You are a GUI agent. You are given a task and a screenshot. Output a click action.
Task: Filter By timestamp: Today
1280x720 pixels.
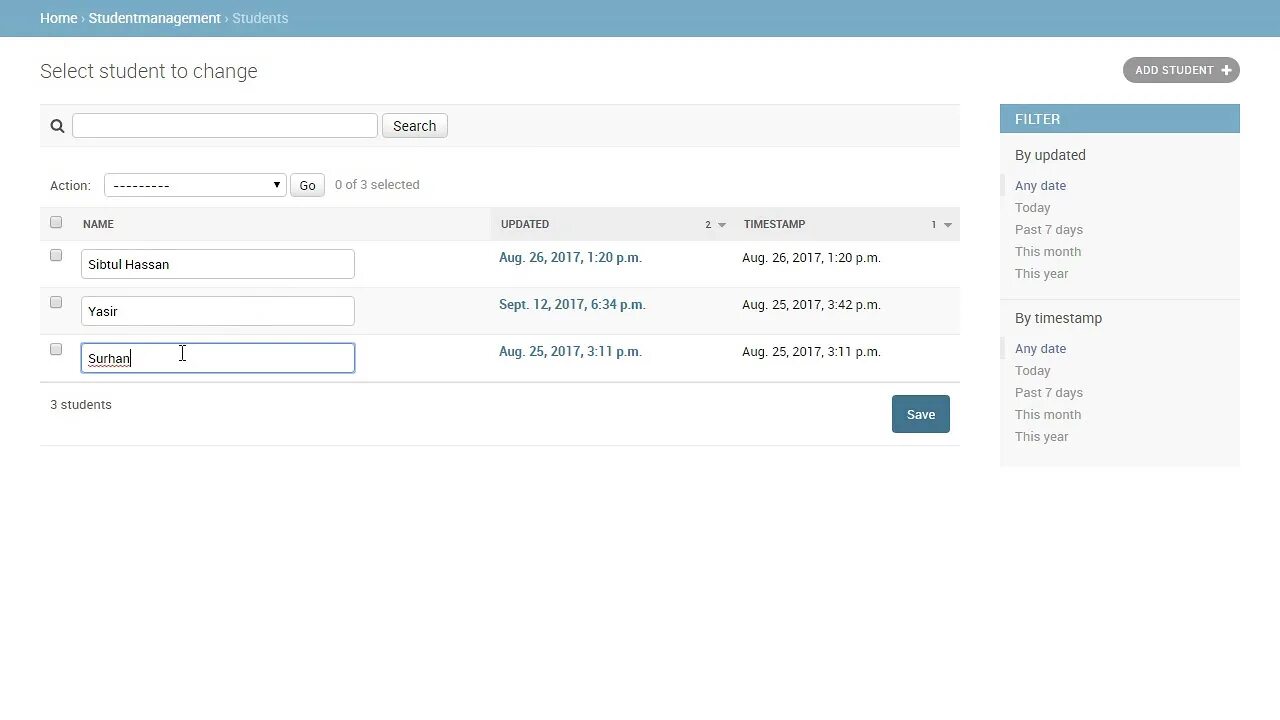1032,370
